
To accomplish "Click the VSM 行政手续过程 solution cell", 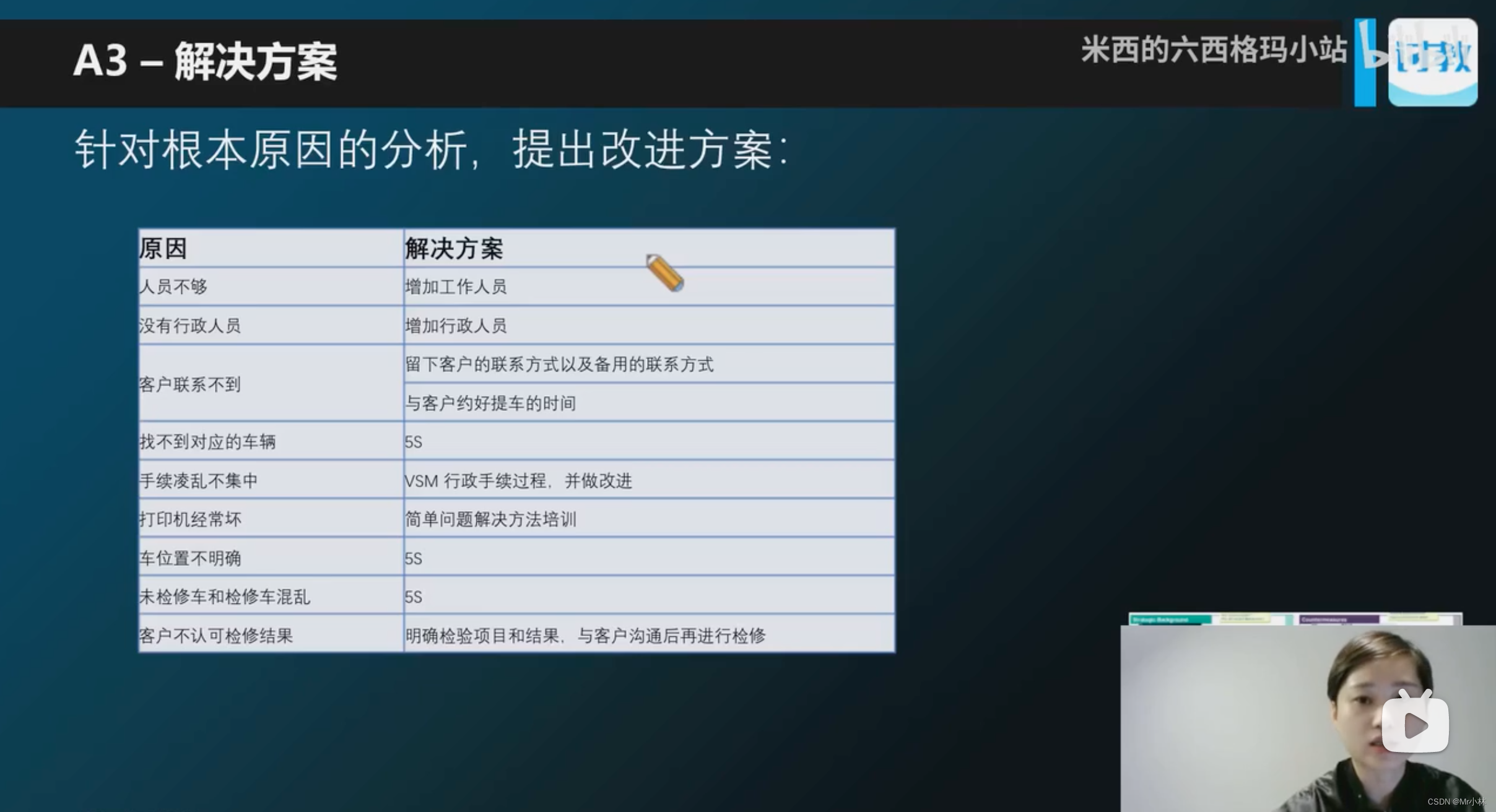I will click(x=518, y=481).
